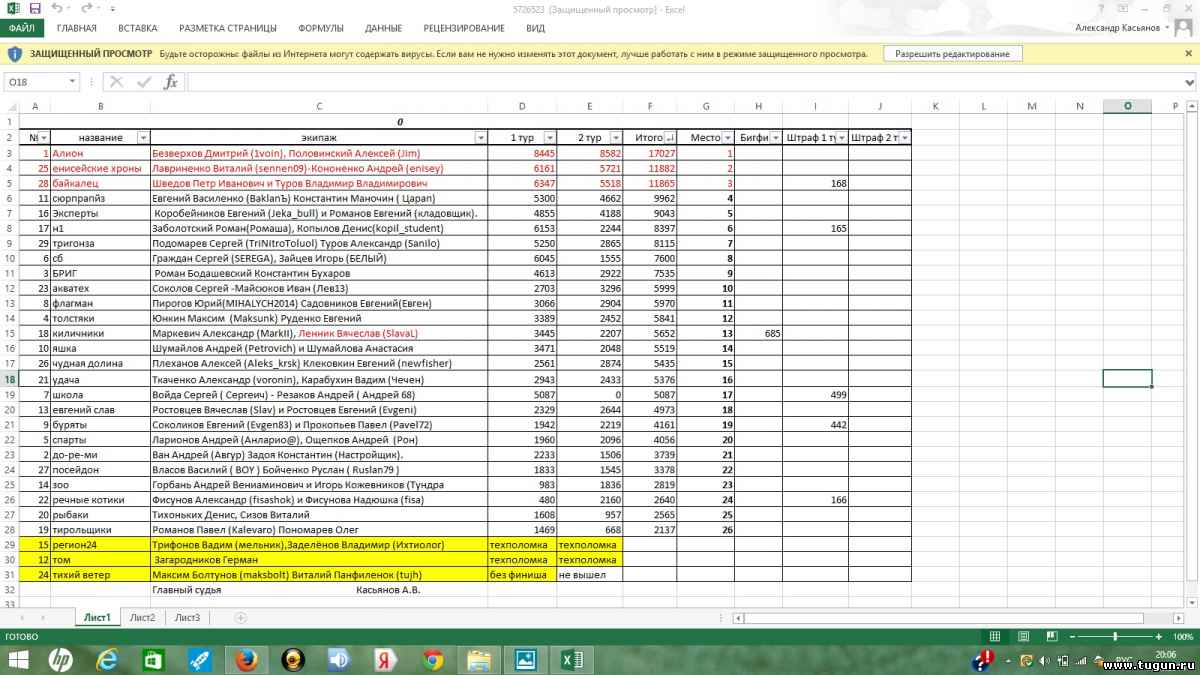The image size is (1200, 675).
Task: Open the РАЗМЕТКА СТРАНИЦЫ tab
Action: pyautogui.click(x=226, y=28)
